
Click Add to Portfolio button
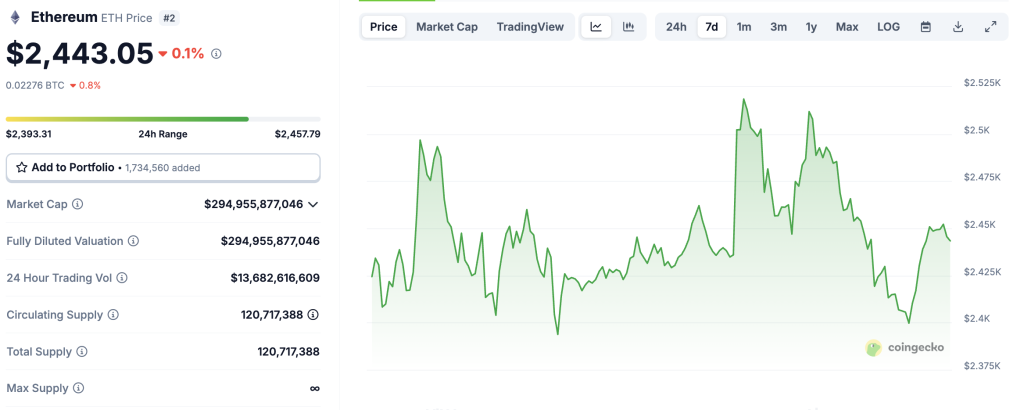click(163, 168)
